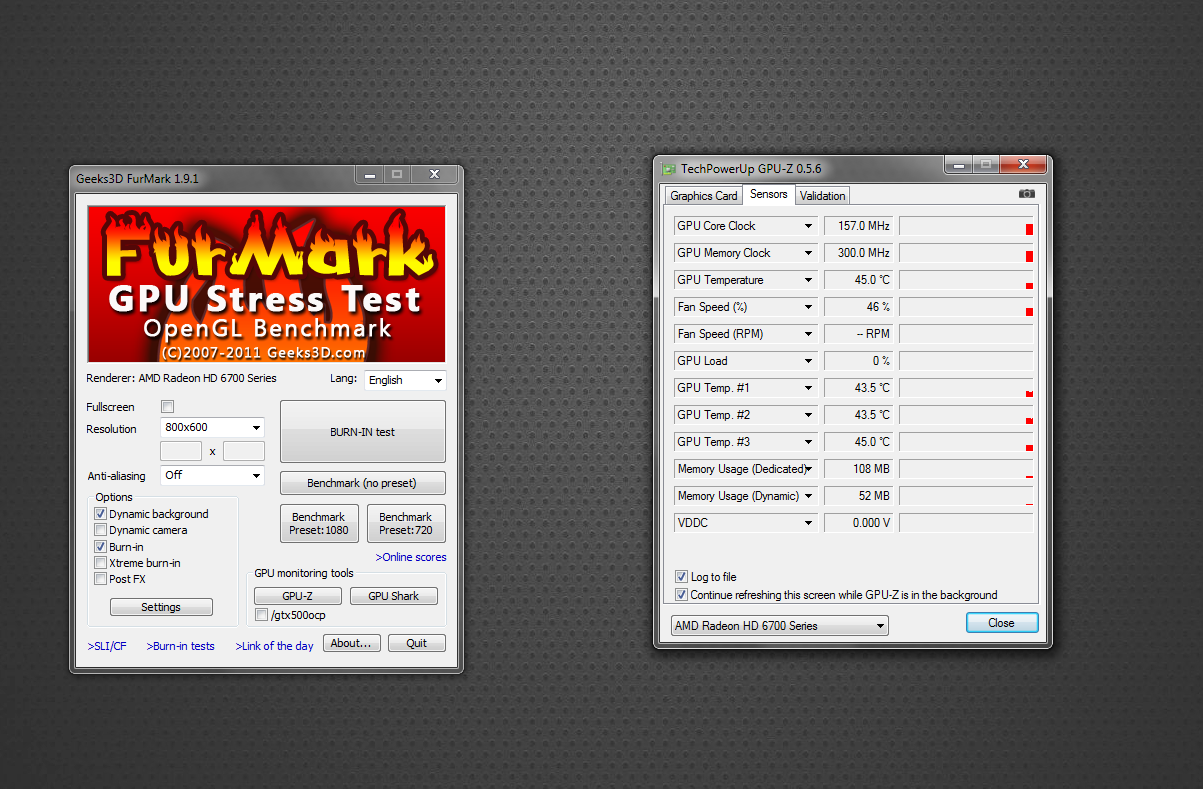
Task: Open GPU Temp. #3 sensor dropdown
Action: (x=808, y=442)
